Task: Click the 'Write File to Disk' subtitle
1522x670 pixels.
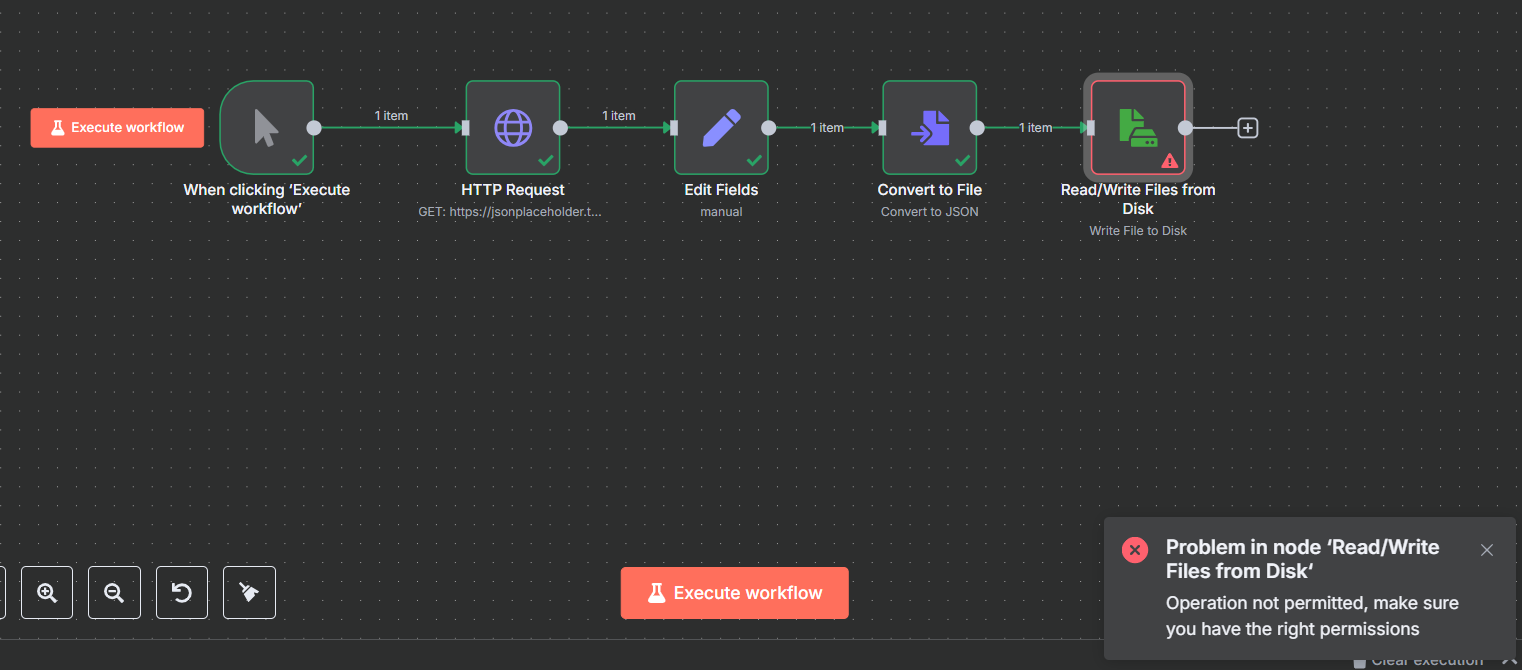Action: pyautogui.click(x=1138, y=231)
